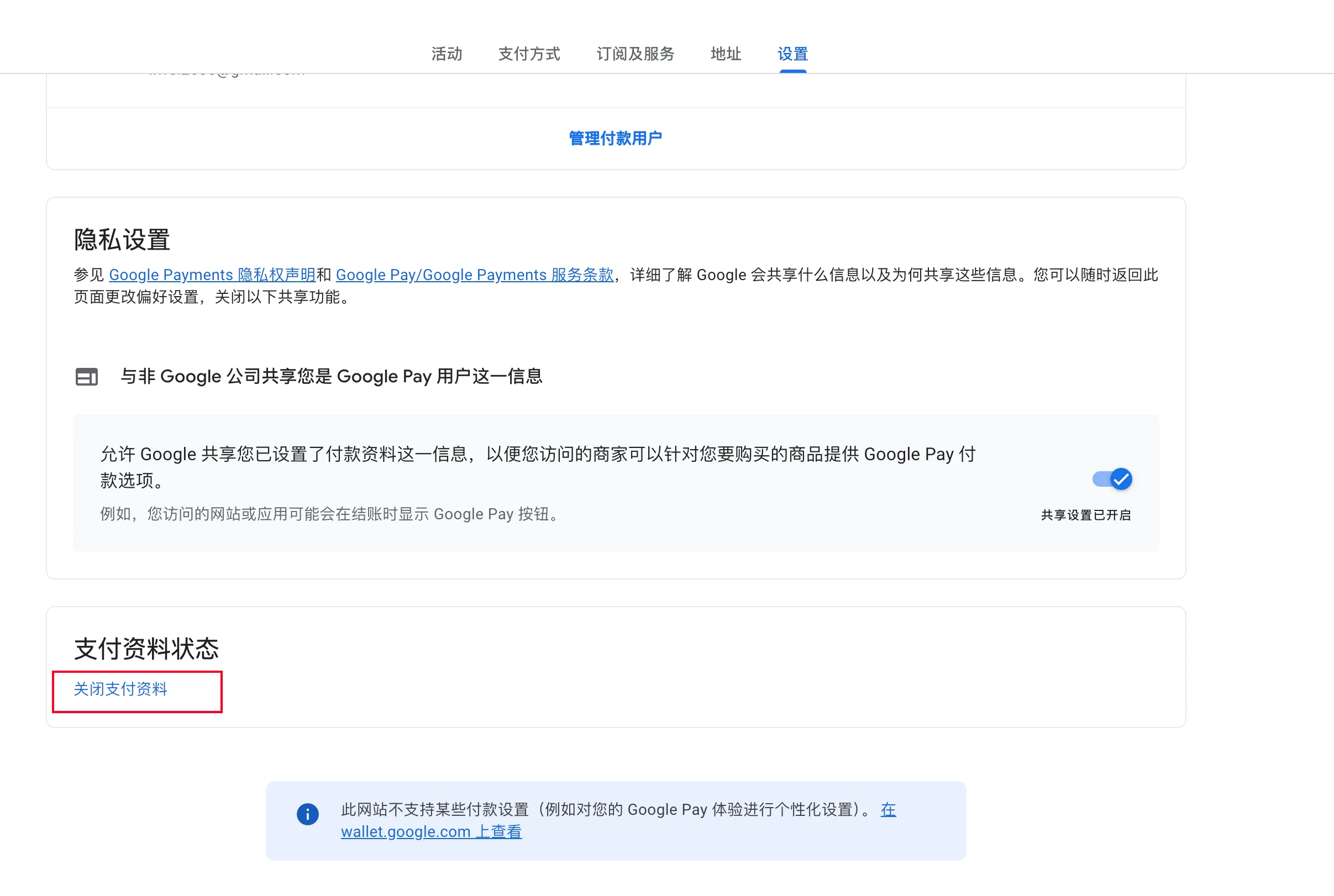Open 管理付款用户 link
Screen dimensions: 1334x896
coord(615,138)
